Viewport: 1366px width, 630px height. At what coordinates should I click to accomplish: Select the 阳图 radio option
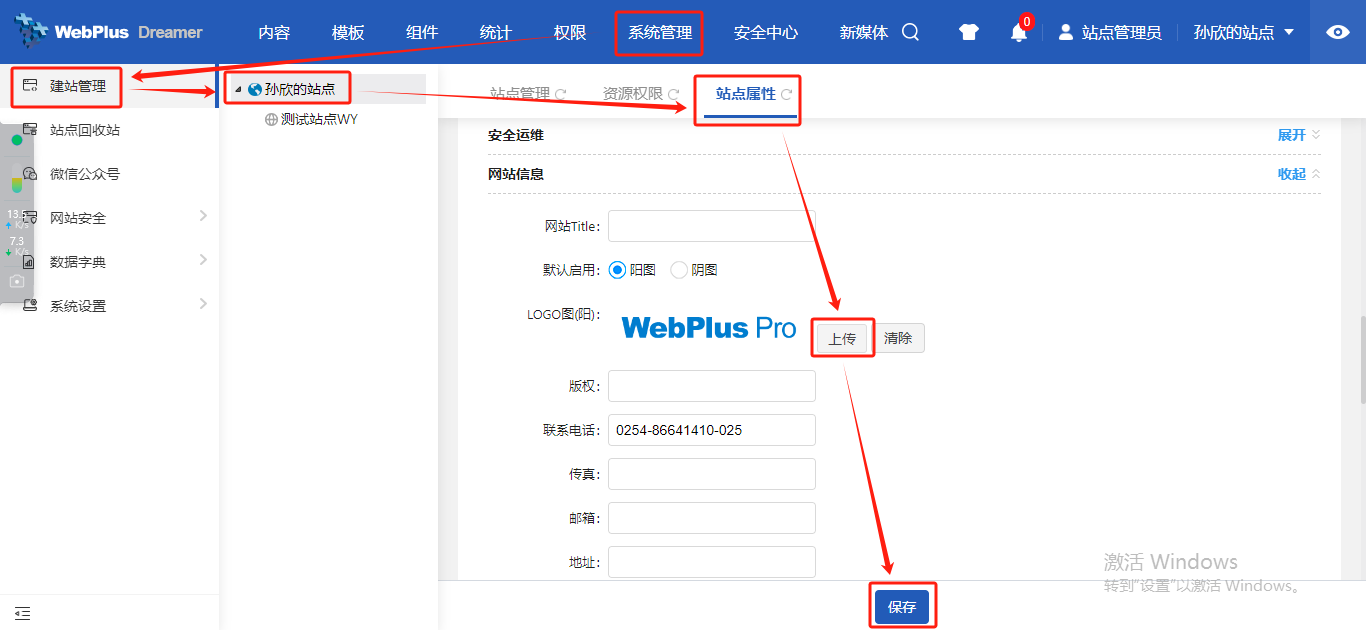click(x=617, y=270)
